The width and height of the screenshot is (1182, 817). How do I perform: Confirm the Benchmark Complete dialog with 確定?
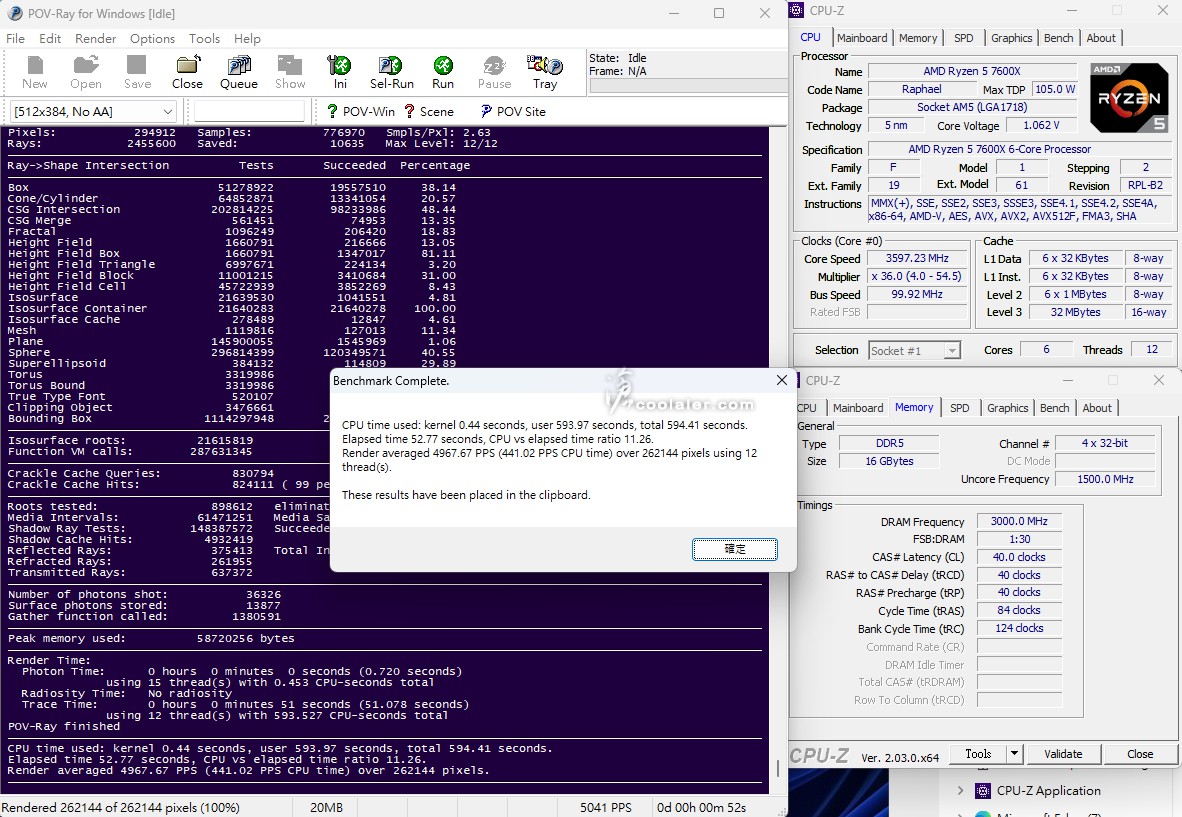coord(734,549)
